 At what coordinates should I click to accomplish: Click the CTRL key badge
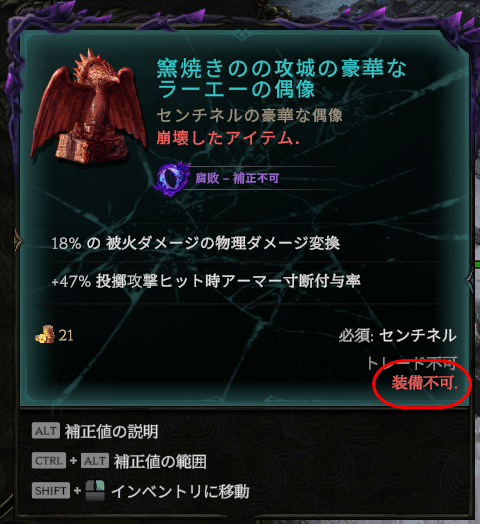coord(49,461)
